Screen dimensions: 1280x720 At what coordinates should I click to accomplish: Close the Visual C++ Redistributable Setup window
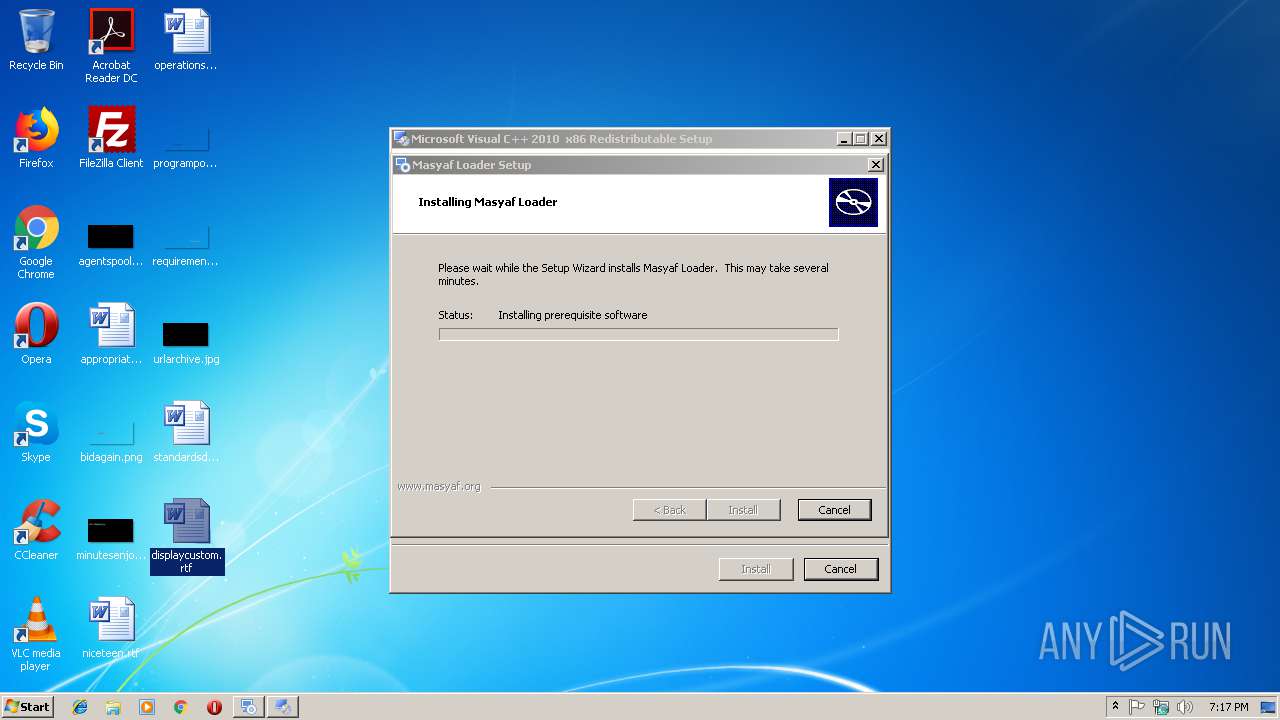879,139
